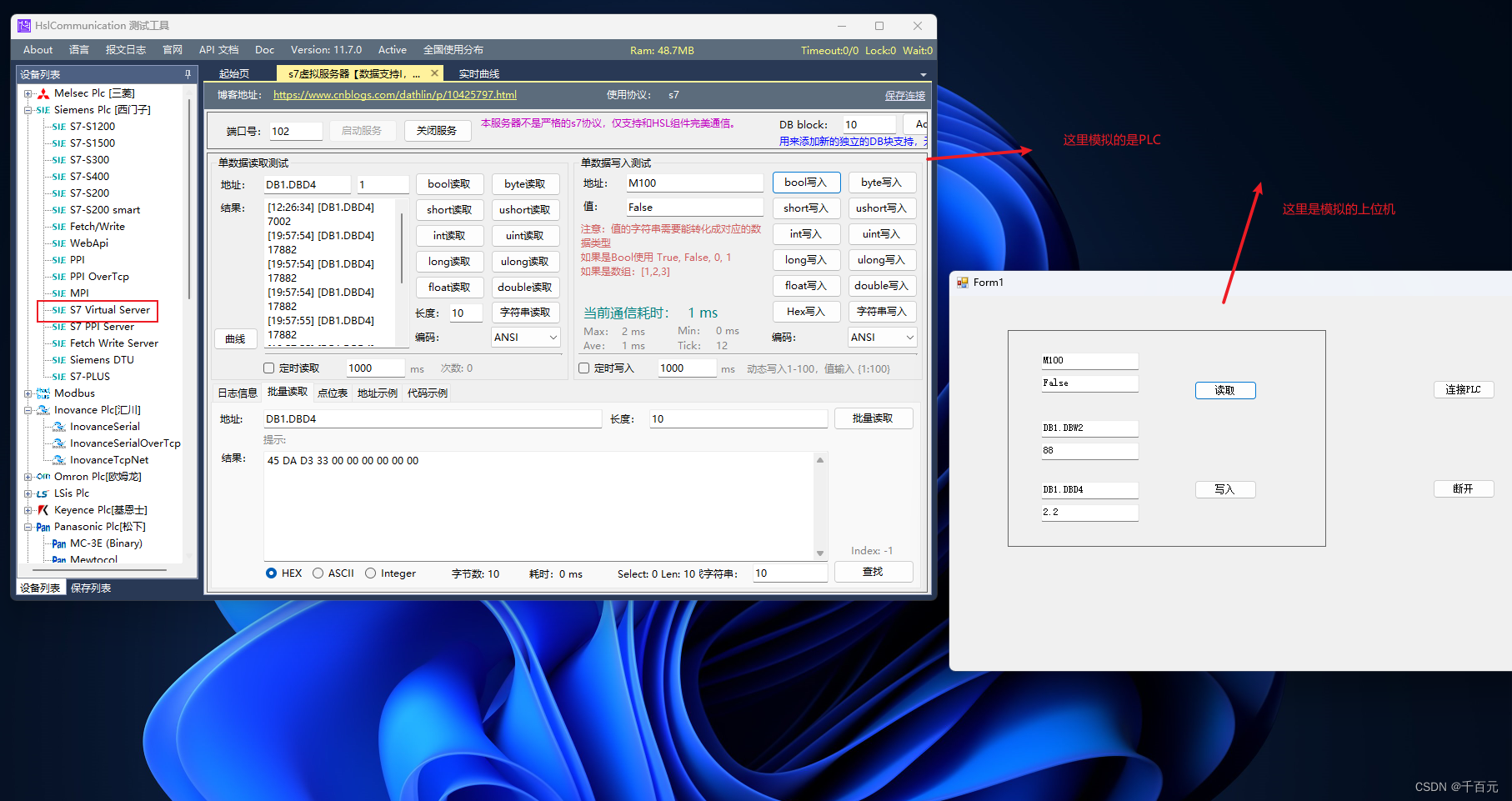Screen dimensions: 1512x801
Task: Click the pin icon of device list panel
Action: click(188, 74)
